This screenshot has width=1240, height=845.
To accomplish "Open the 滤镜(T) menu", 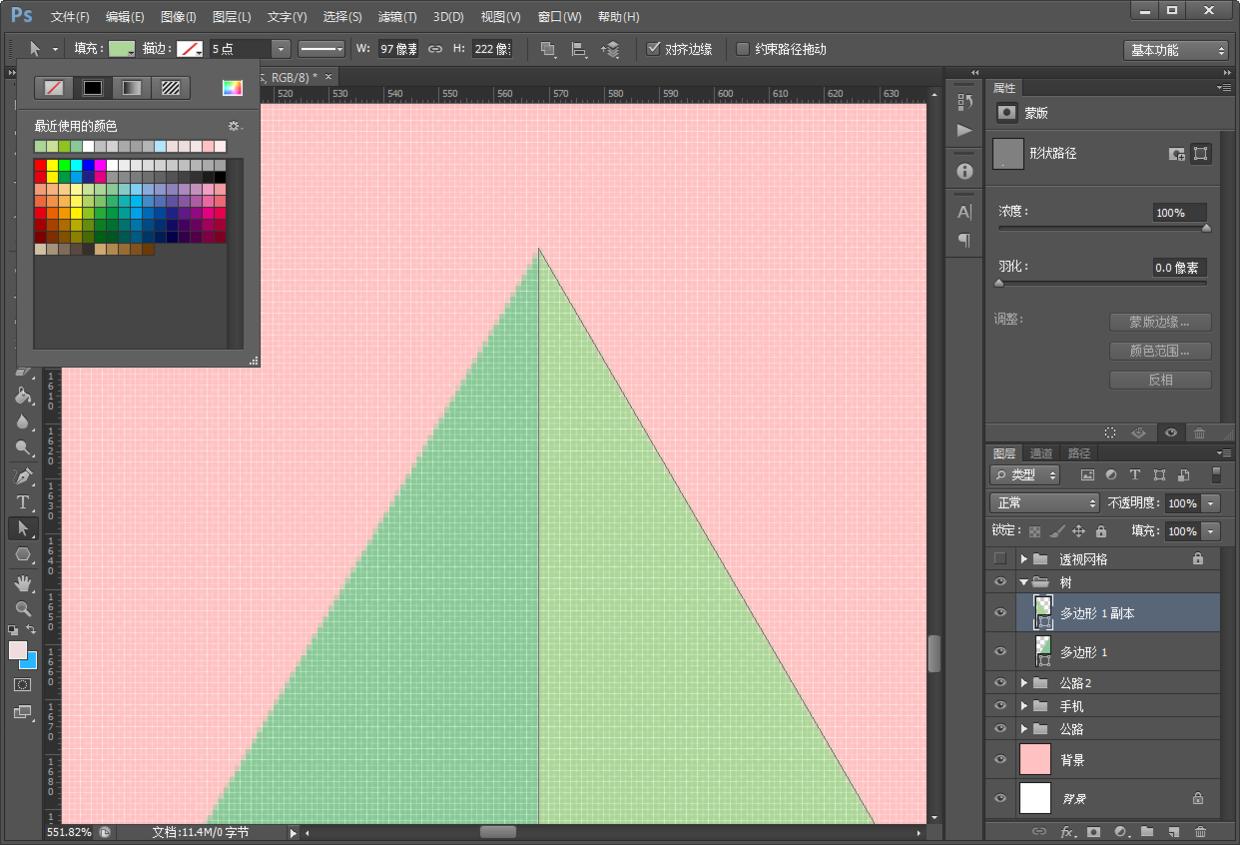I will click(x=397, y=17).
